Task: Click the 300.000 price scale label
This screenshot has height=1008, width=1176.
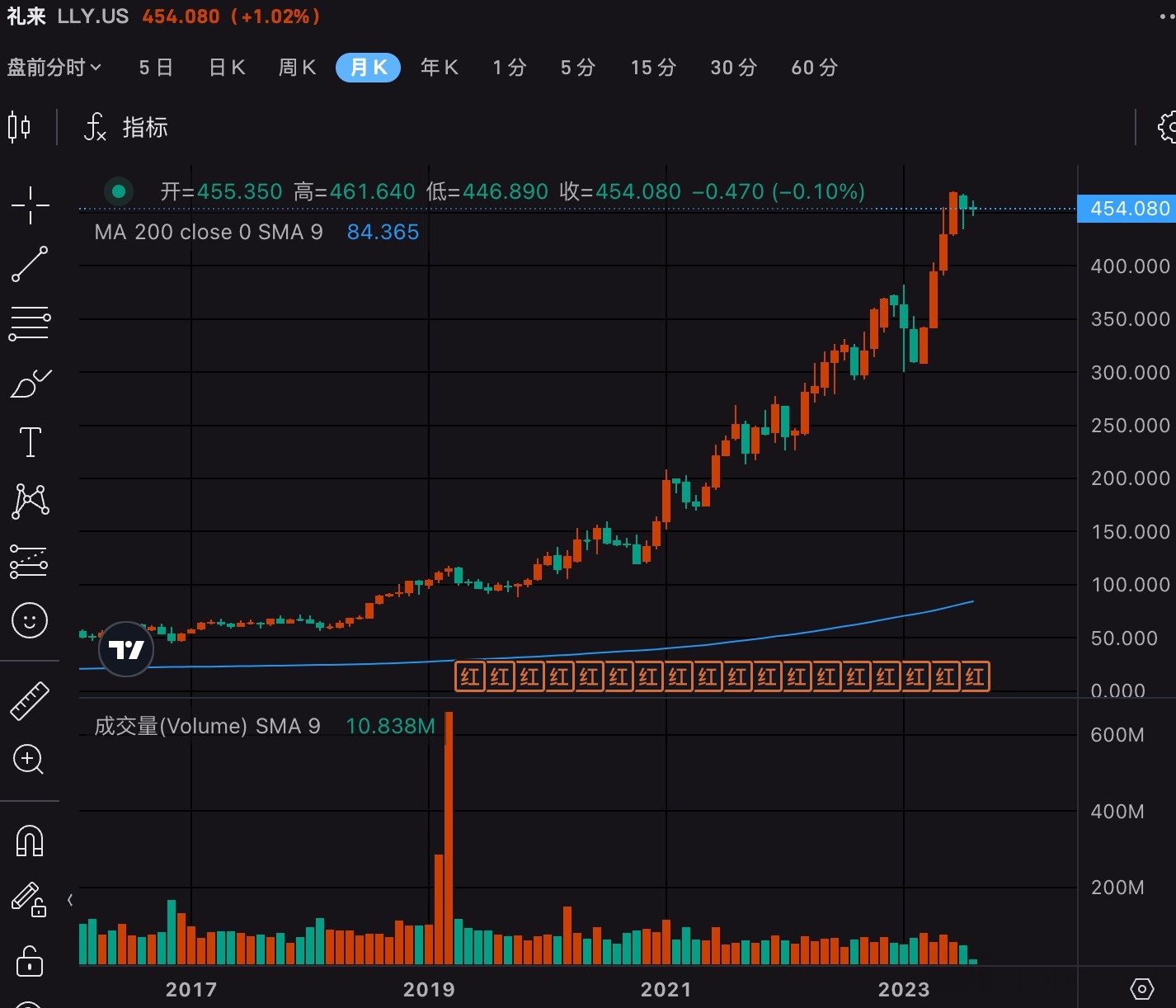Action: (1131, 372)
